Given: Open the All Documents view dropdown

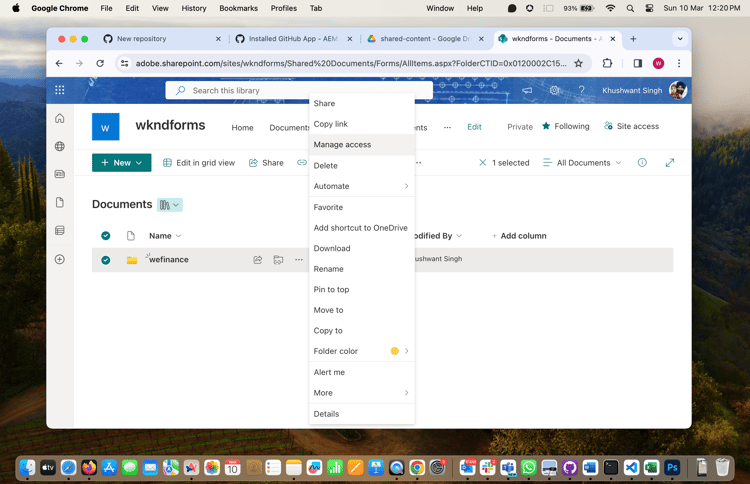Looking at the screenshot, I should 582,163.
